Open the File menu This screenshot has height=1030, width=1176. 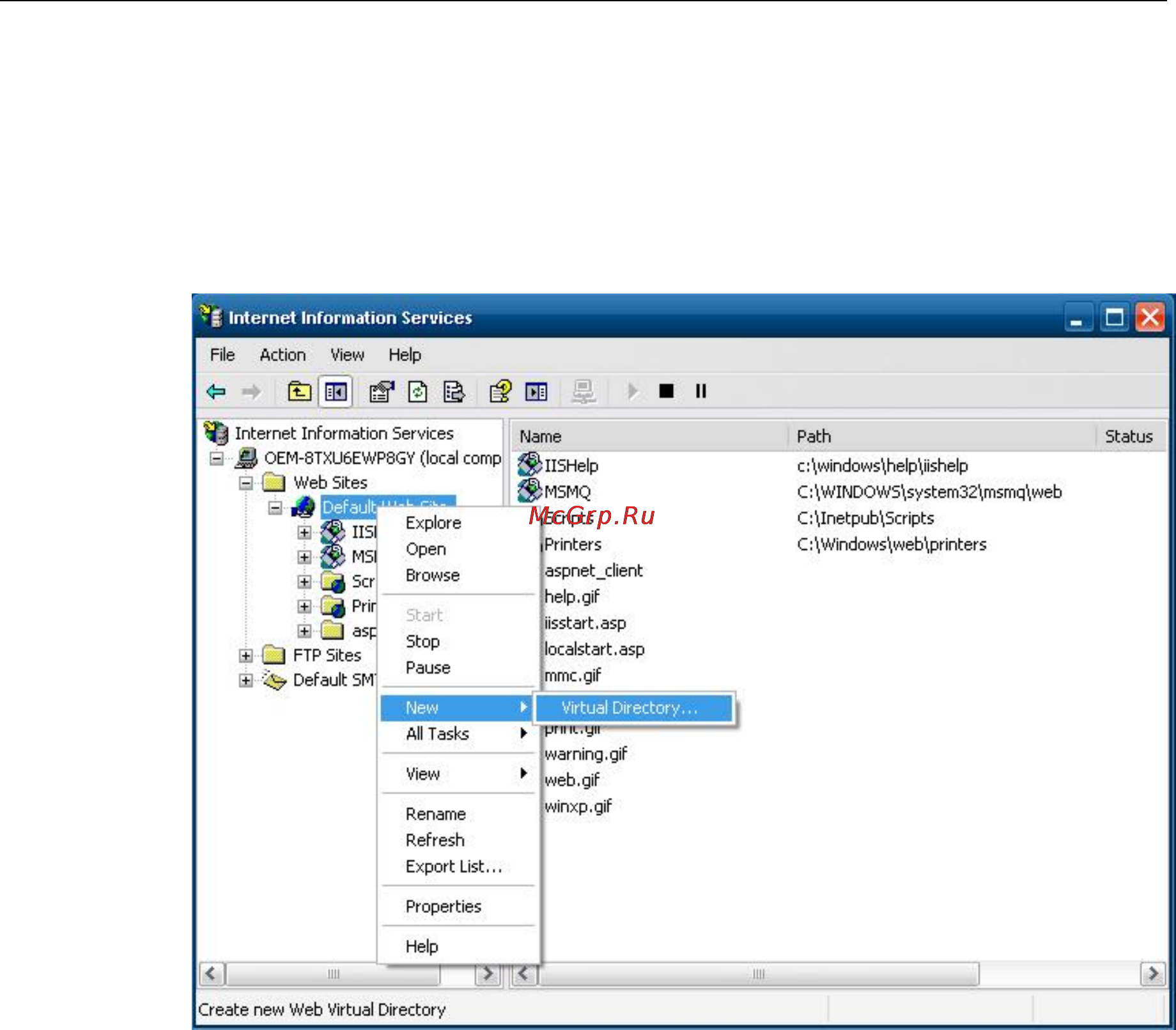[222, 355]
